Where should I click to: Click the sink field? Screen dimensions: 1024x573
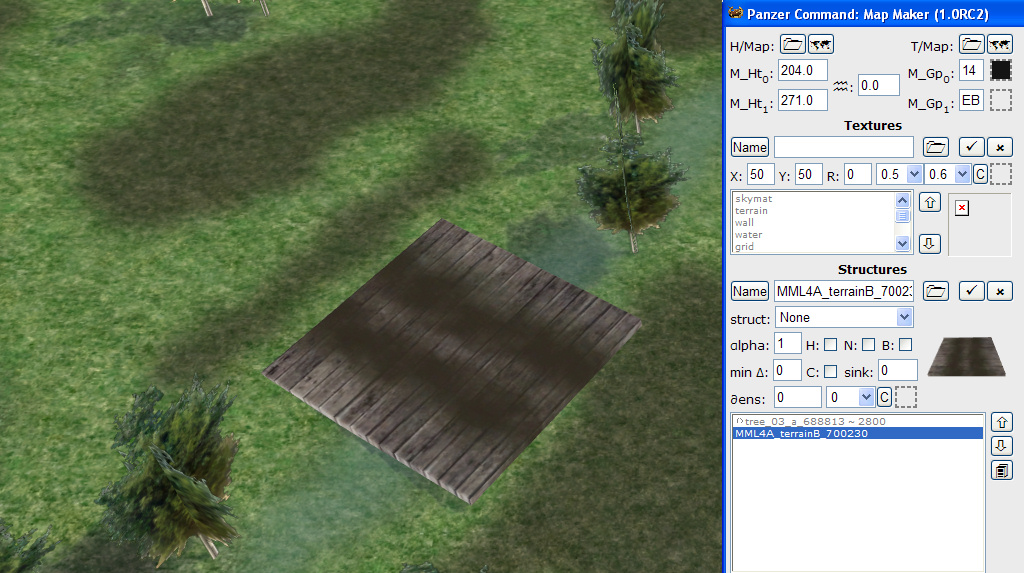coord(897,370)
